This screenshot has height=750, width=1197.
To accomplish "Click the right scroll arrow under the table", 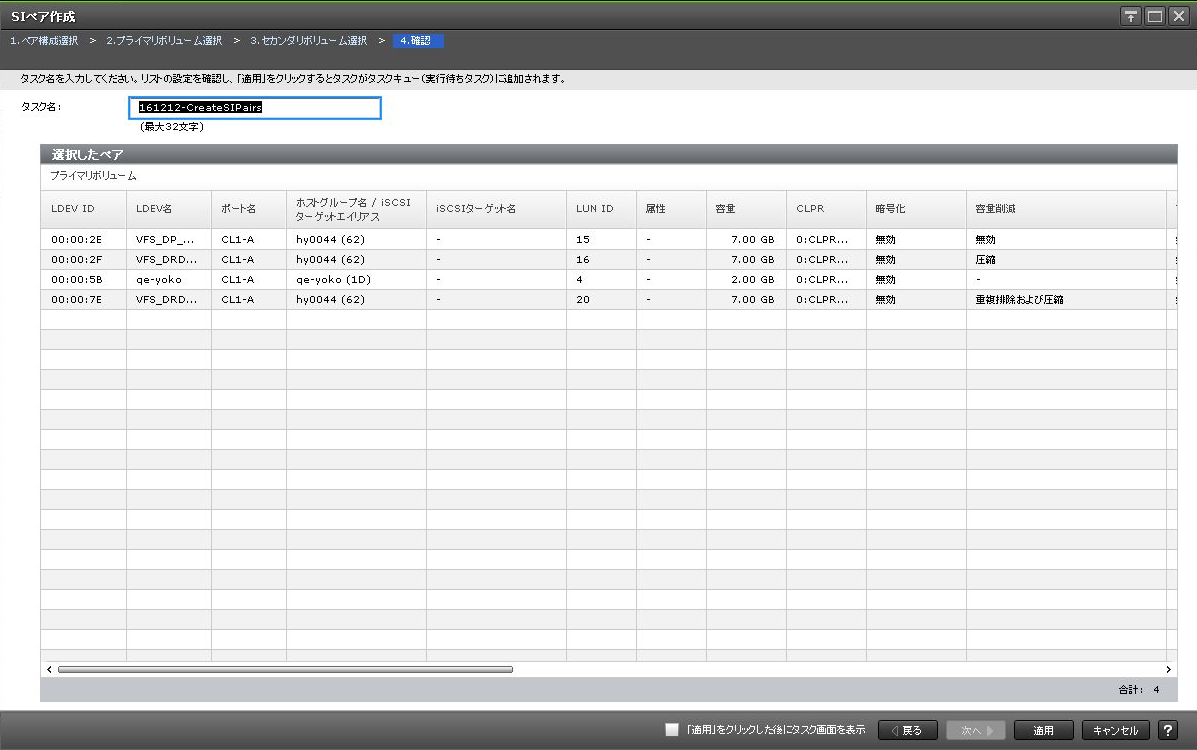I will [1168, 669].
